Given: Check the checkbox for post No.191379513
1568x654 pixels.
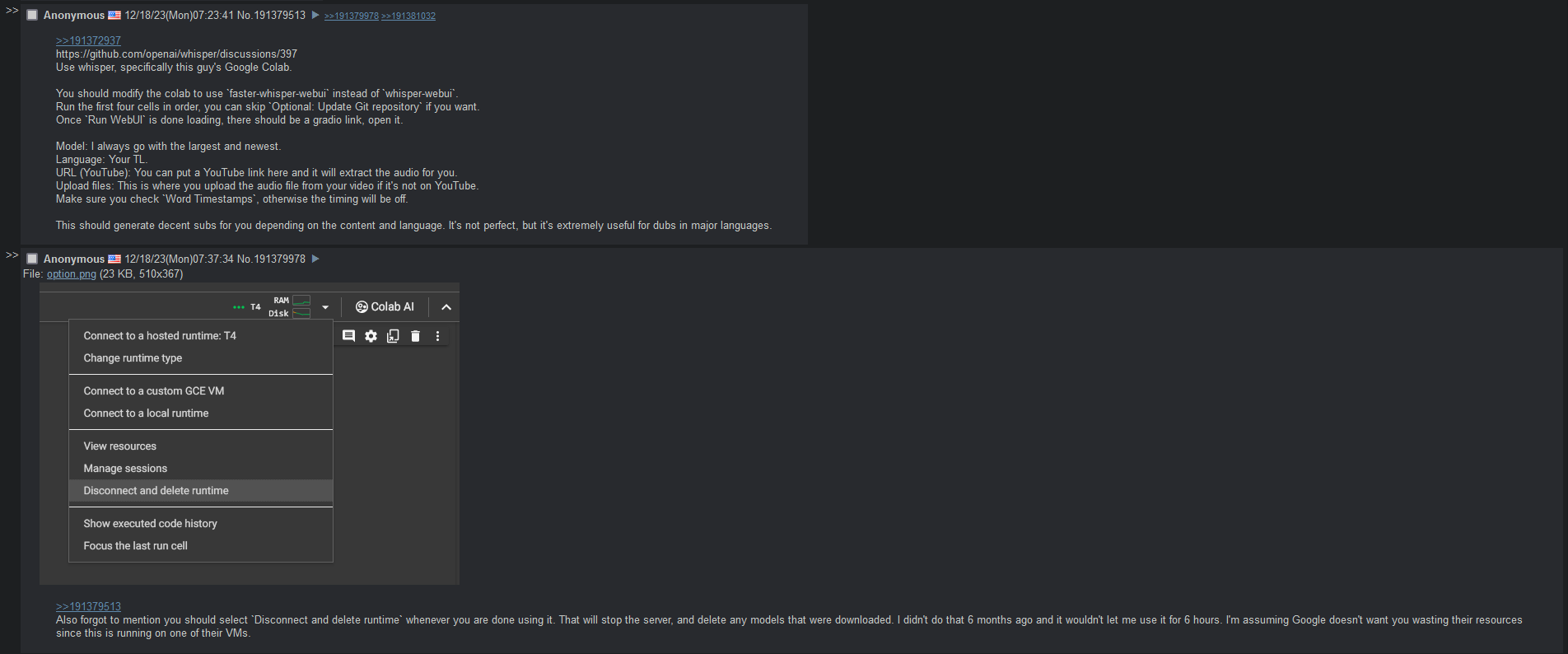Looking at the screenshot, I should [x=32, y=16].
